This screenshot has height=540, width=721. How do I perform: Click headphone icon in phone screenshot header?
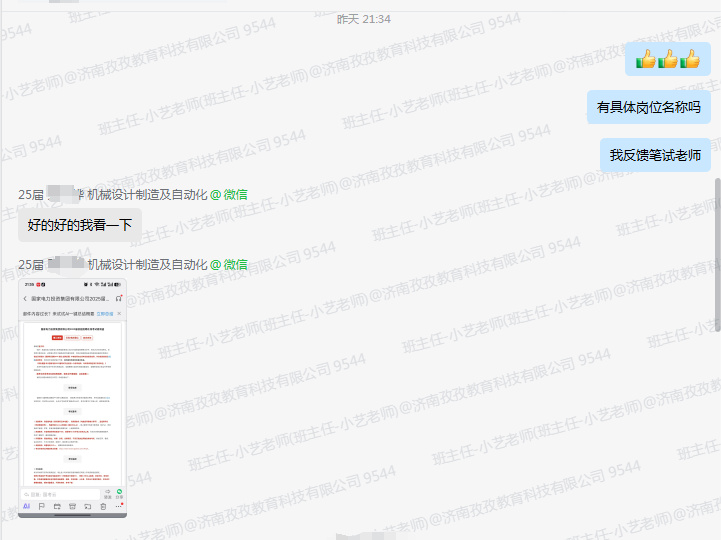coord(119,299)
